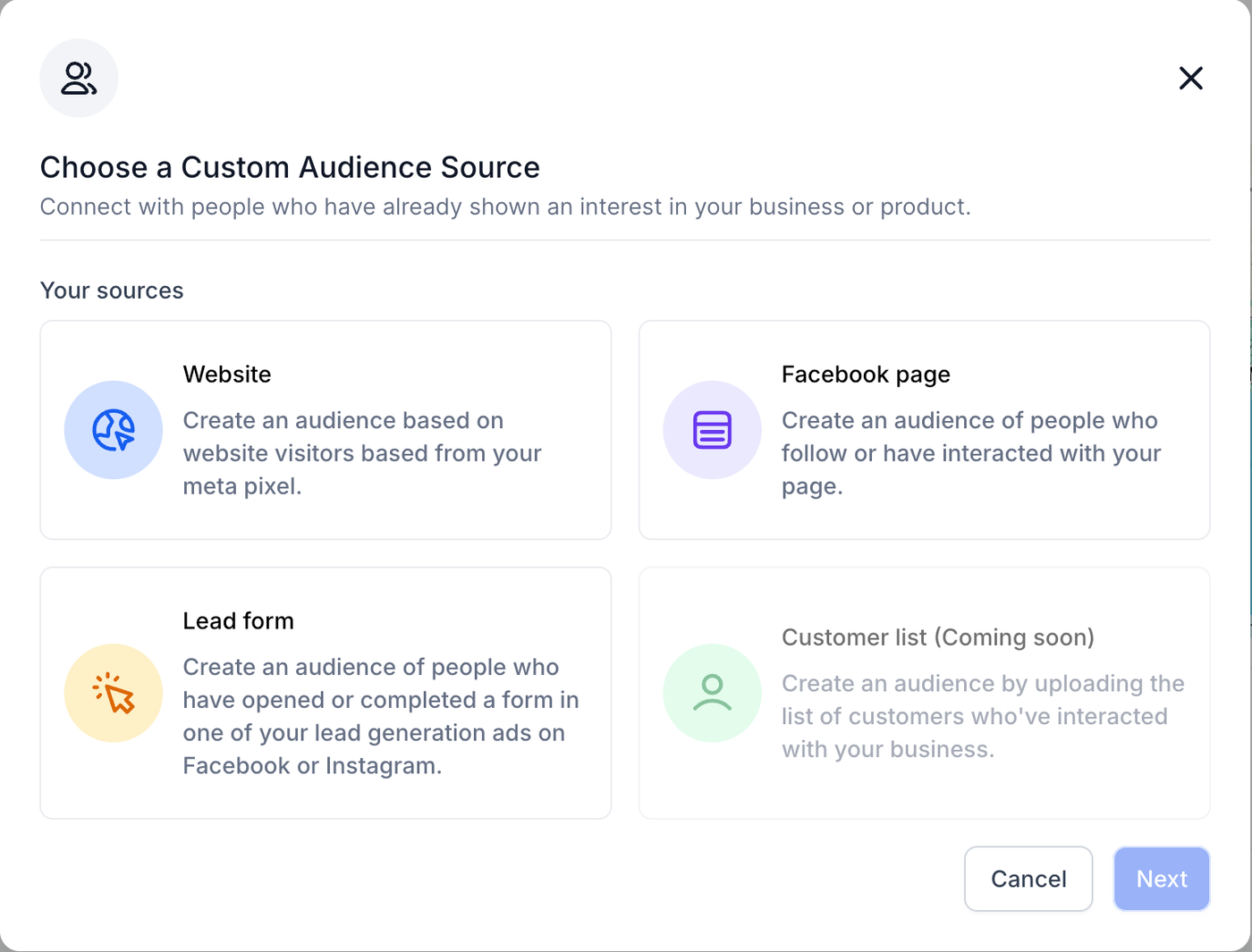This screenshot has width=1252, height=952.
Task: Click the Lead form description text
Action: click(380, 716)
